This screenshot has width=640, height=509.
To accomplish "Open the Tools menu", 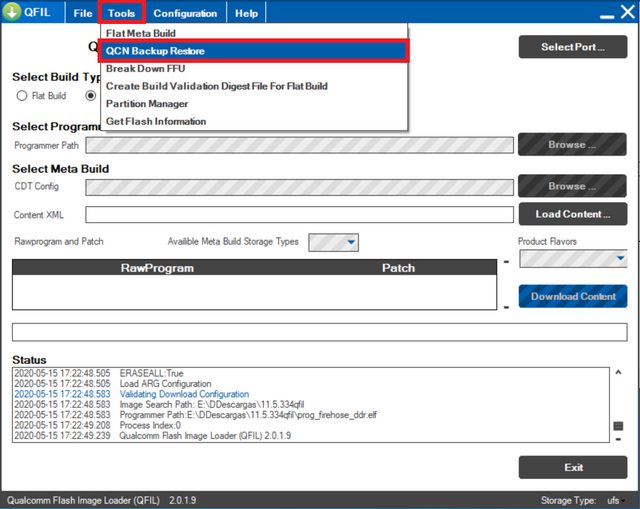I will click(x=121, y=13).
